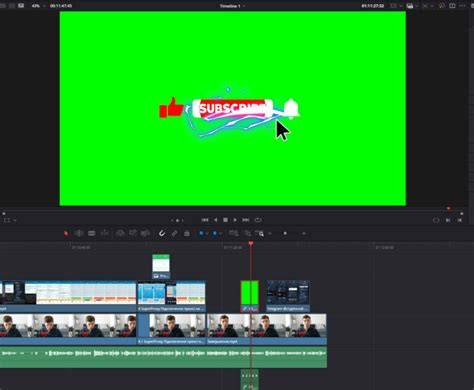Toggle timeline snapping magnet

tap(162, 233)
